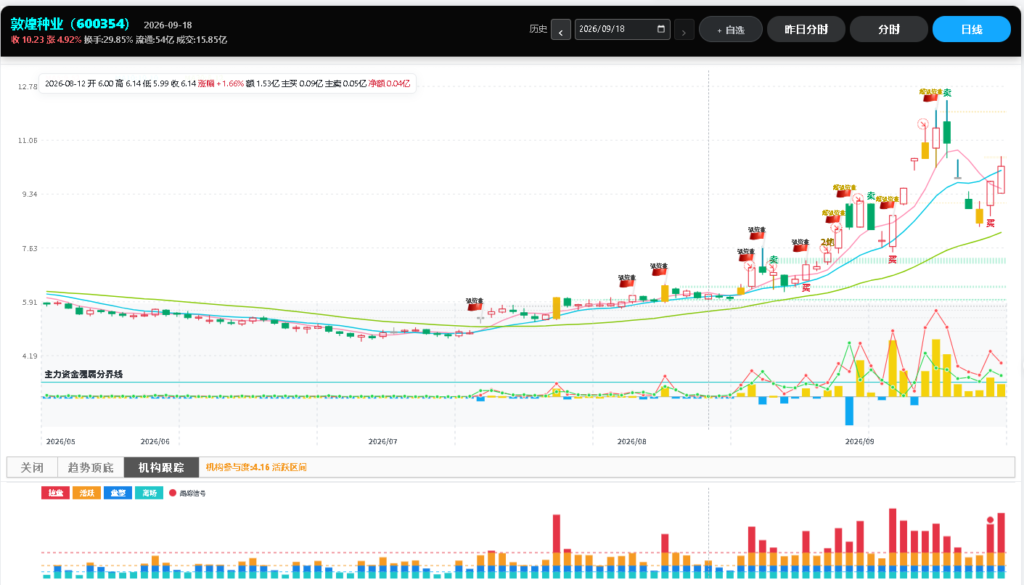
Task: Switch to the 趋势顶底 tab
Action: (91, 467)
